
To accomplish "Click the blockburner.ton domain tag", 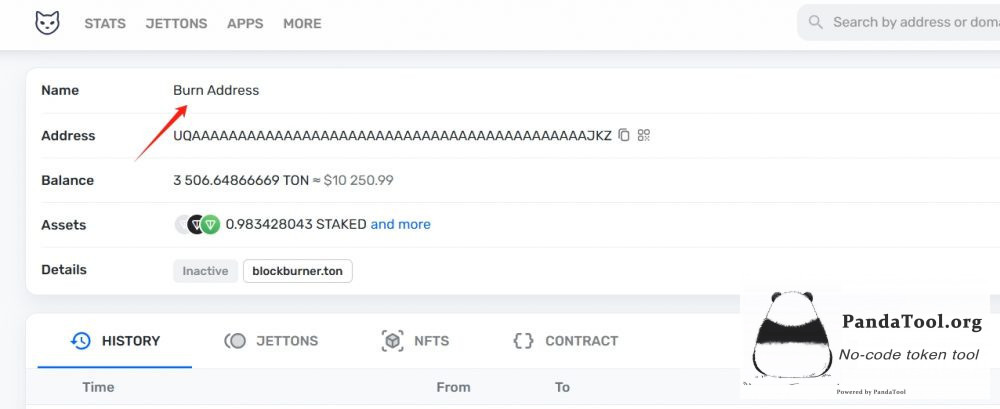I will [298, 271].
